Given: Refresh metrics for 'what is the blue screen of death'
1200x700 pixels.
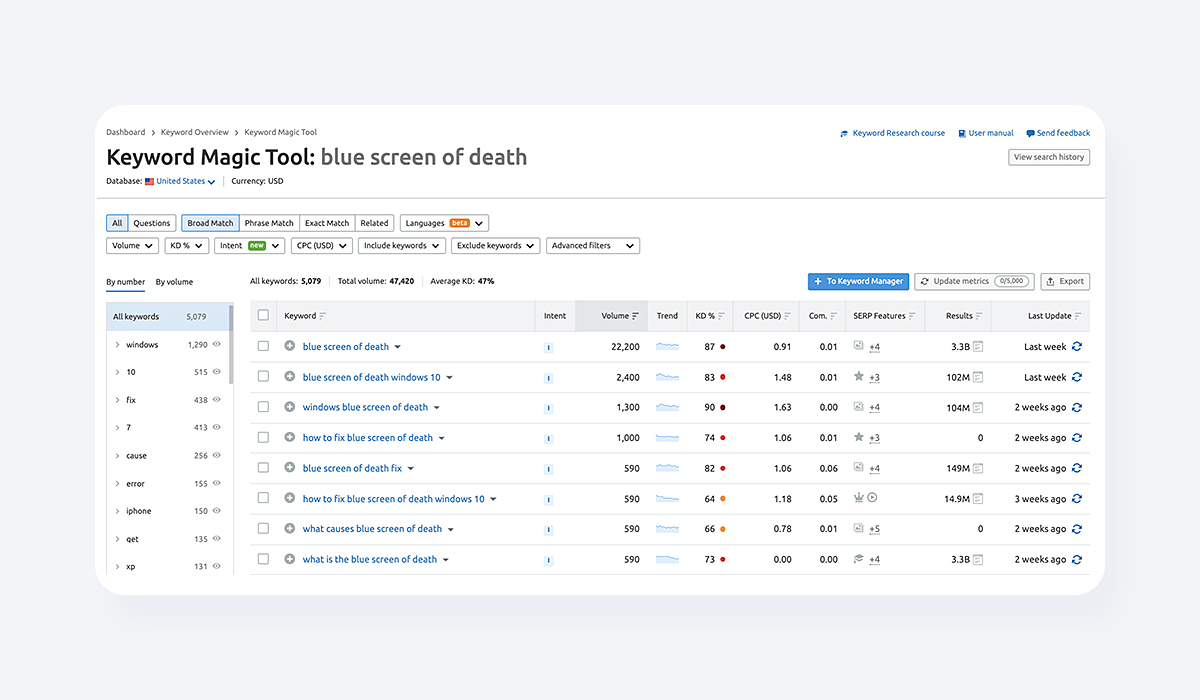Looking at the screenshot, I should (x=1077, y=560).
